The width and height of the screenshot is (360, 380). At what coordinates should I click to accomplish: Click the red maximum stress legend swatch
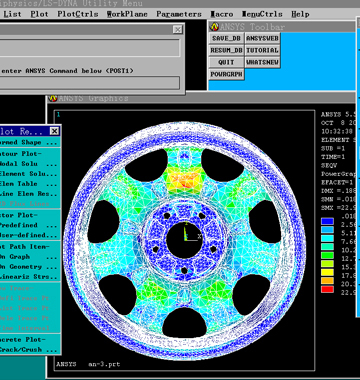tap(327, 290)
